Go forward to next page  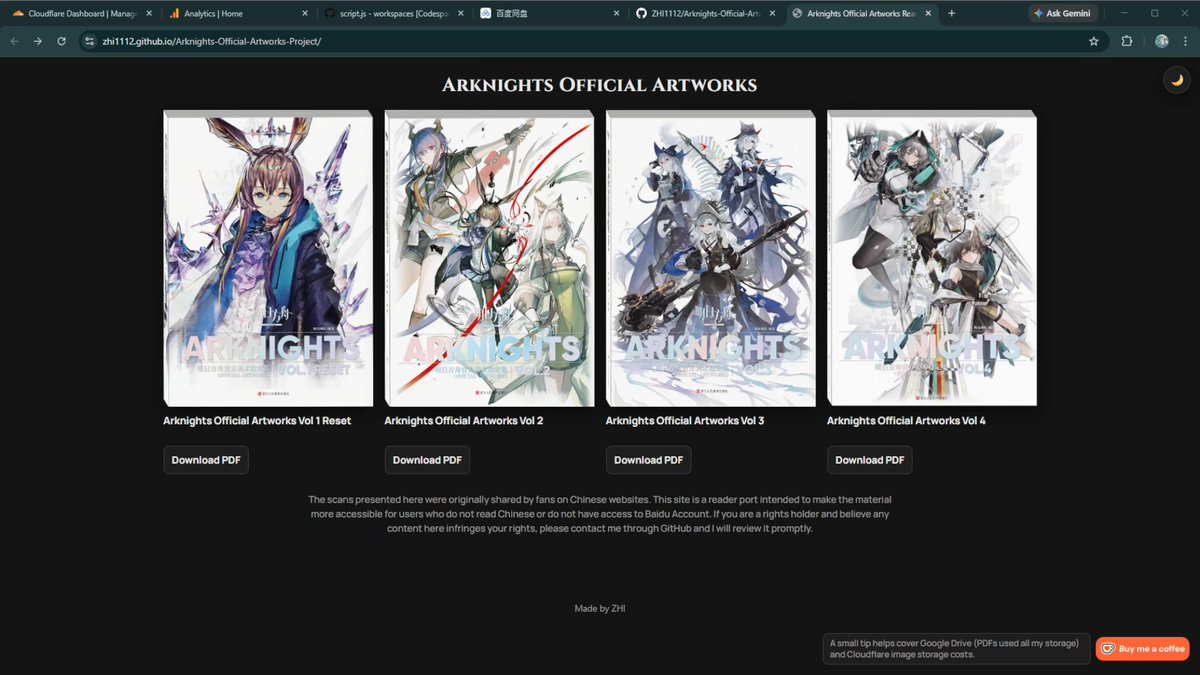pyautogui.click(x=38, y=41)
